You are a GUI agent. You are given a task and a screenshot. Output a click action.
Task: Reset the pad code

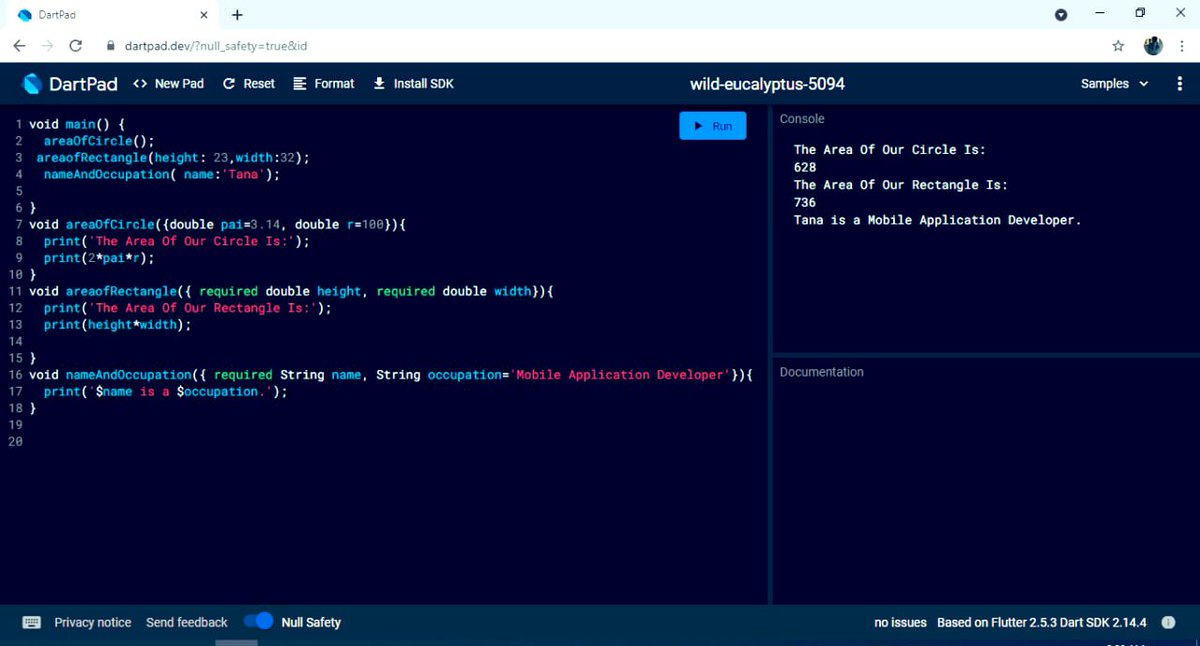click(249, 84)
